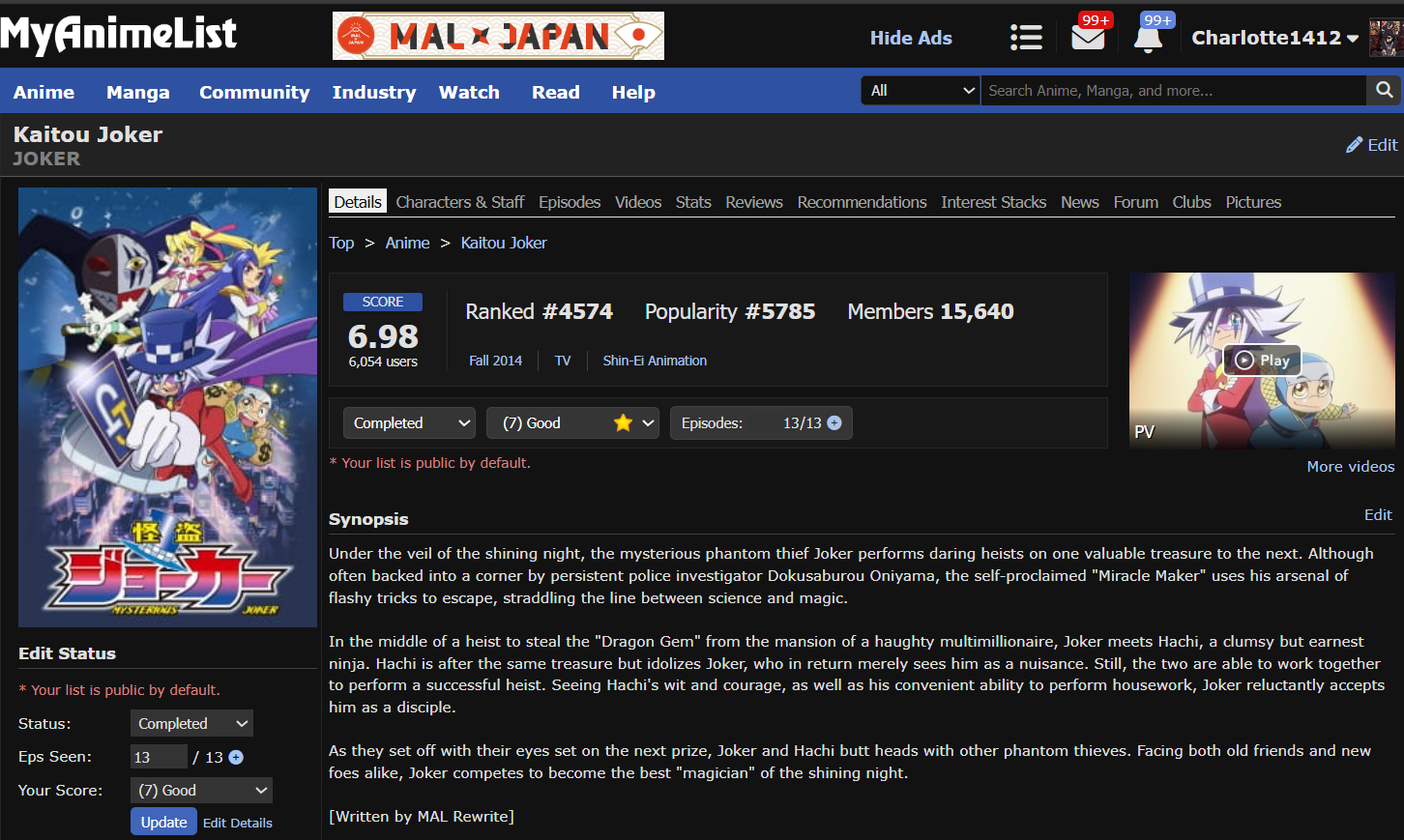Click the Top breadcrumb link
Screen dimensions: 1404x840
click(341, 243)
